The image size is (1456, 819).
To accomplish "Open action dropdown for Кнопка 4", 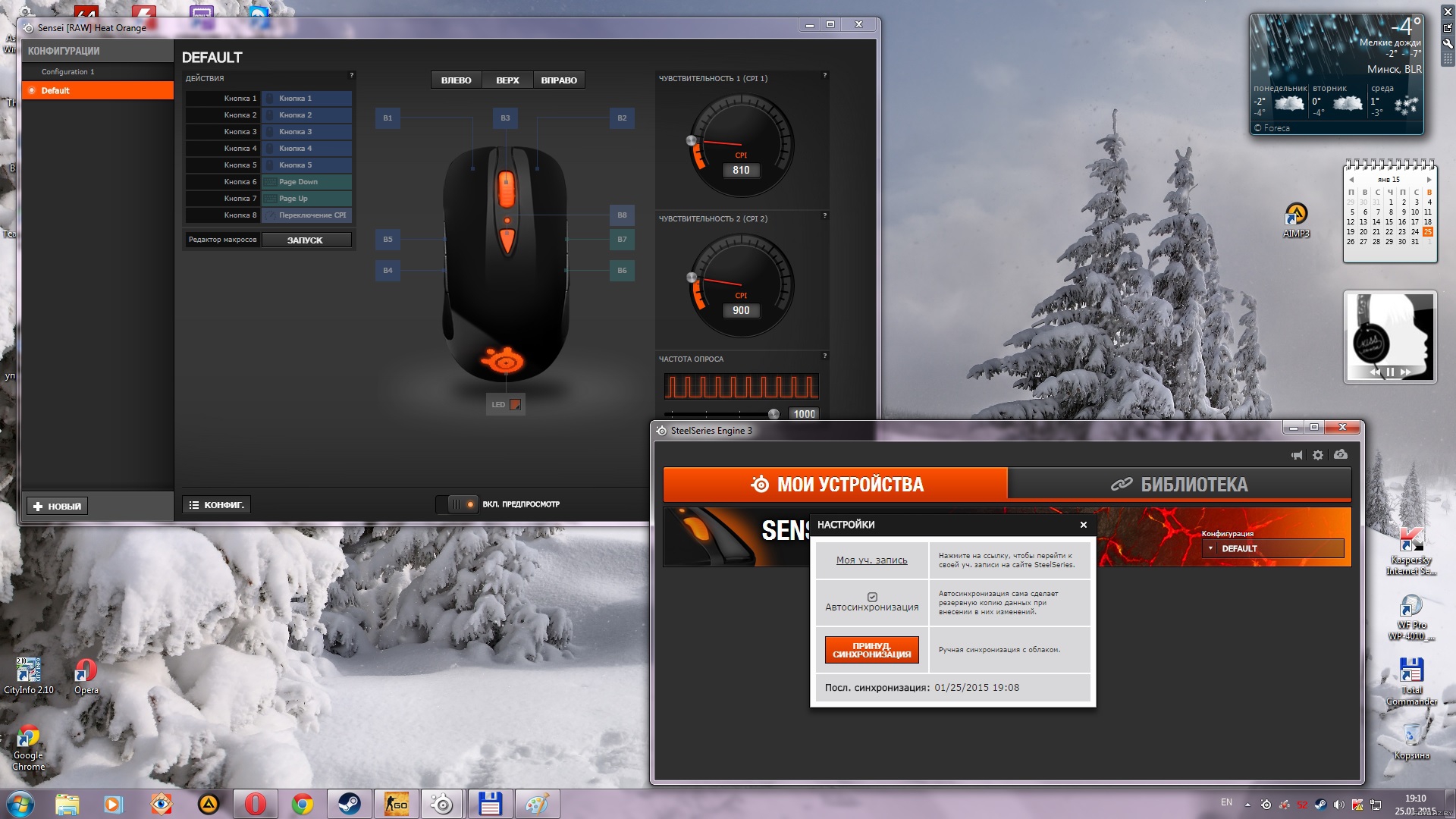I will click(306, 149).
